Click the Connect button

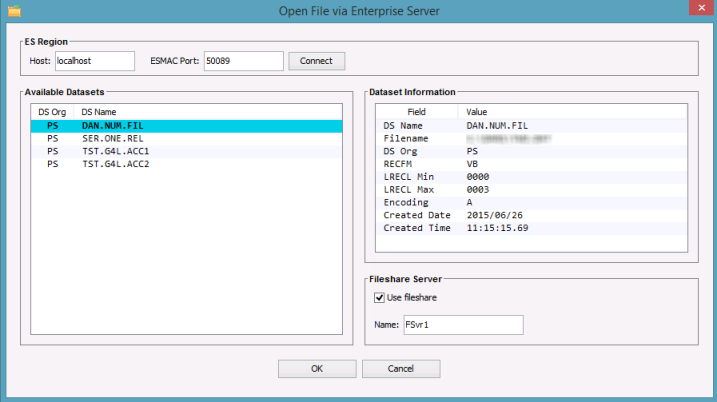[x=316, y=61]
